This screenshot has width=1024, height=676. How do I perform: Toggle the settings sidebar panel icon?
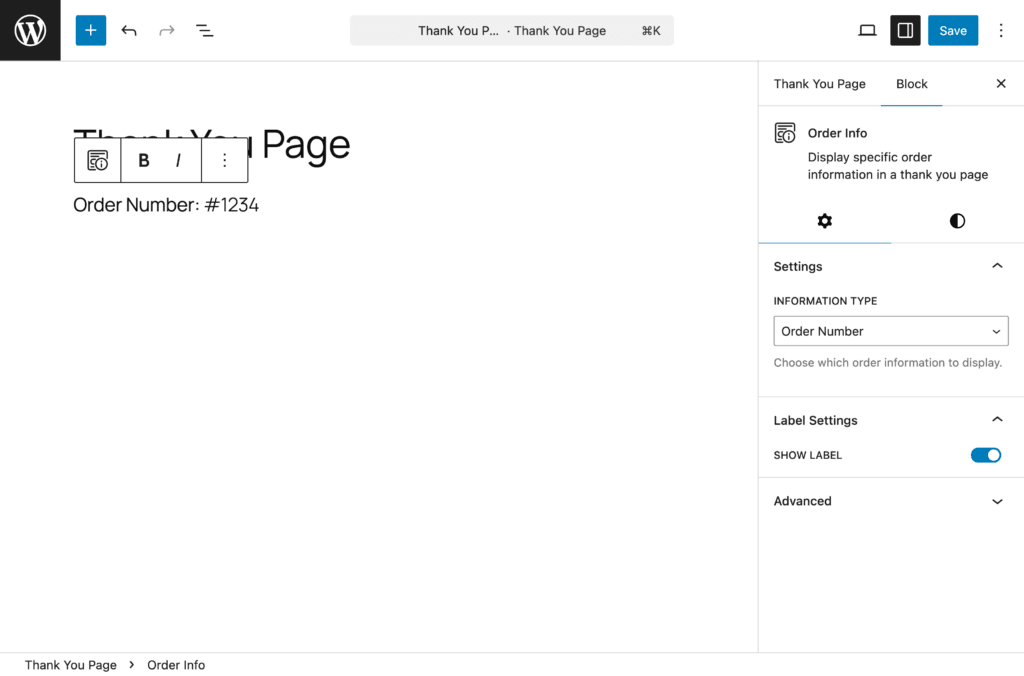pyautogui.click(x=905, y=30)
